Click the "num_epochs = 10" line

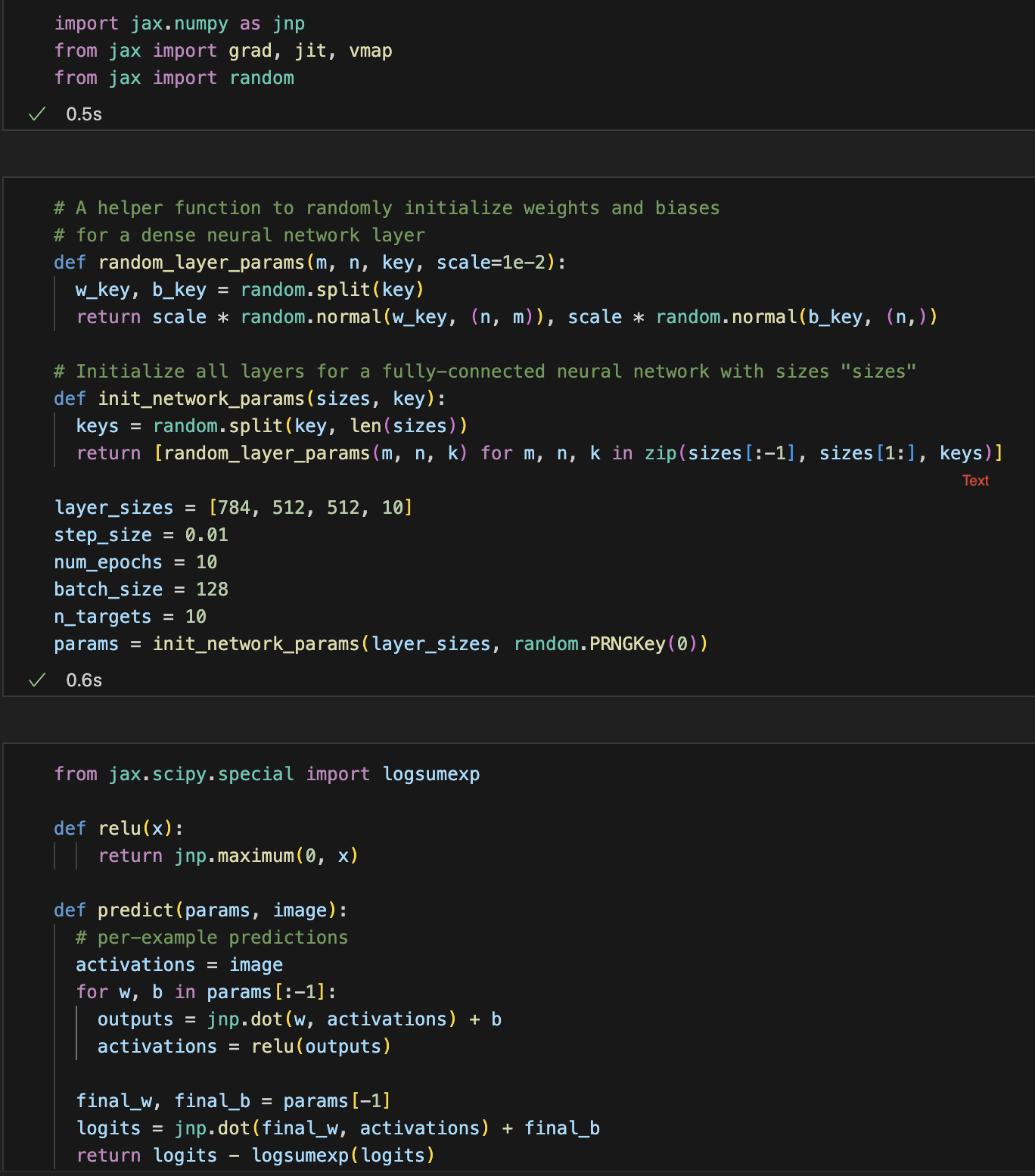[x=135, y=562]
